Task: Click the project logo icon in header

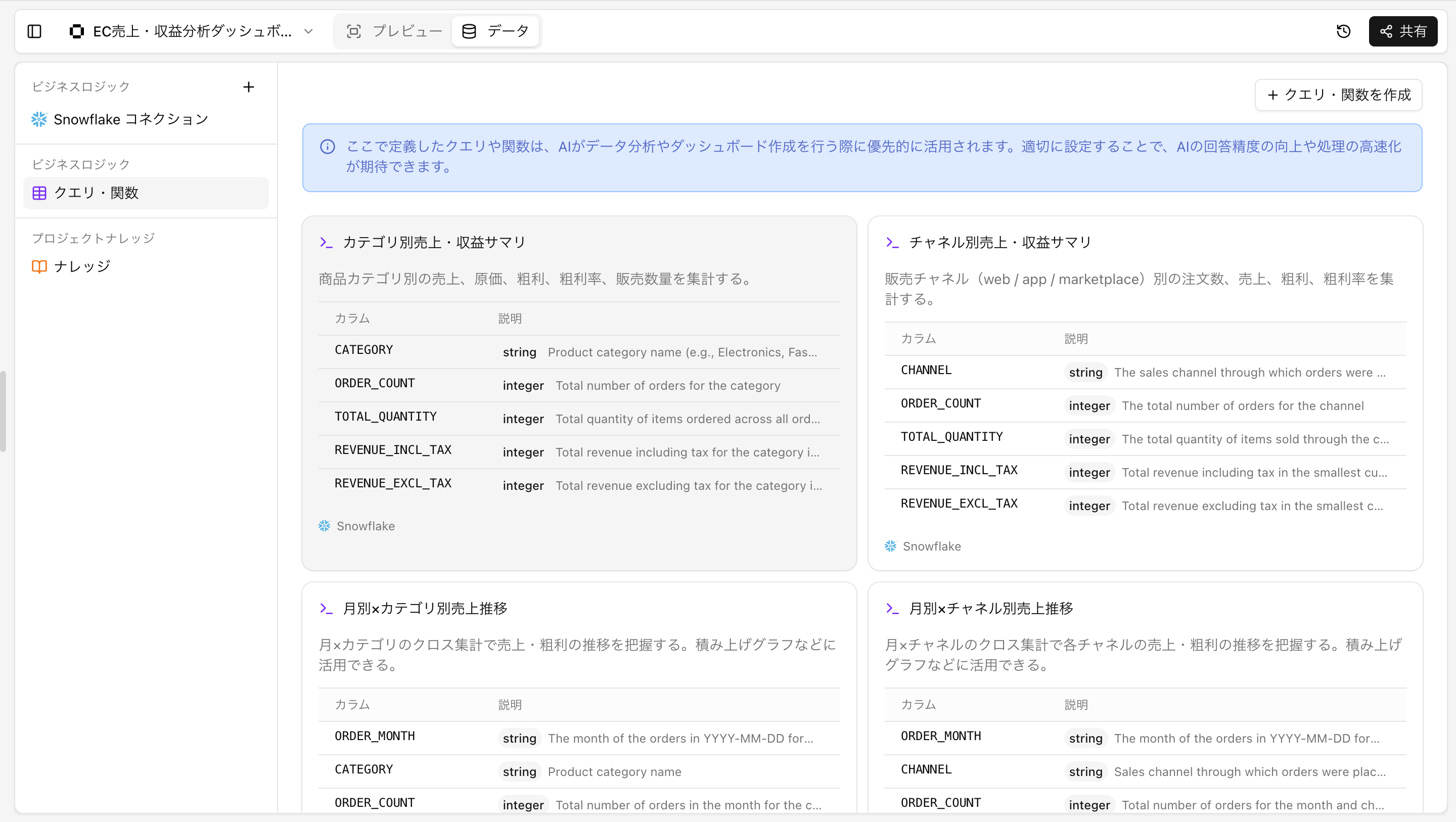Action: (76, 31)
